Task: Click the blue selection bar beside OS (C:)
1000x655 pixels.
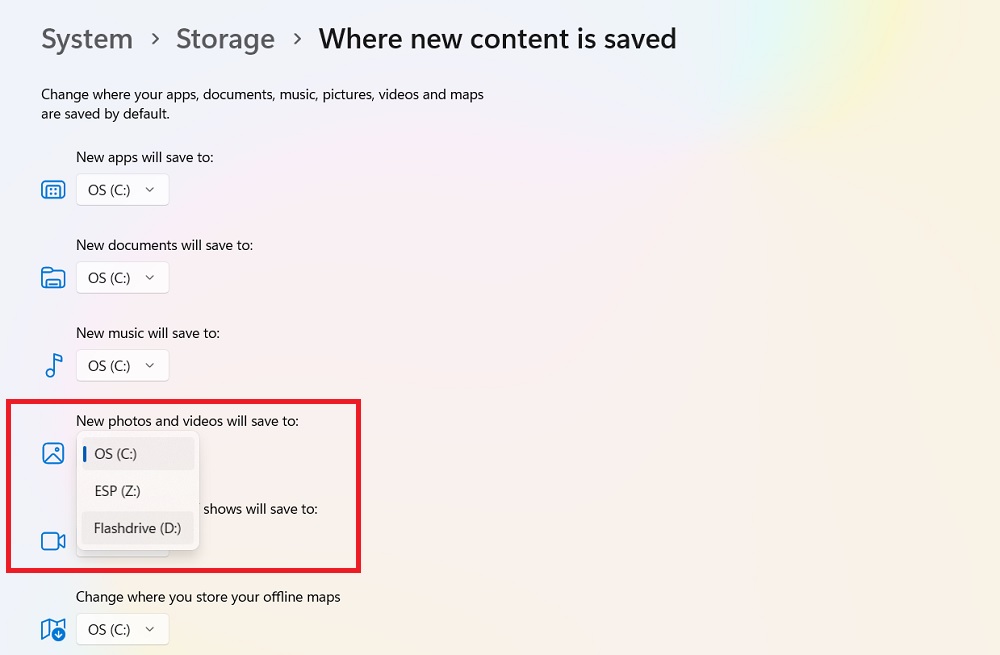Action: tap(85, 453)
